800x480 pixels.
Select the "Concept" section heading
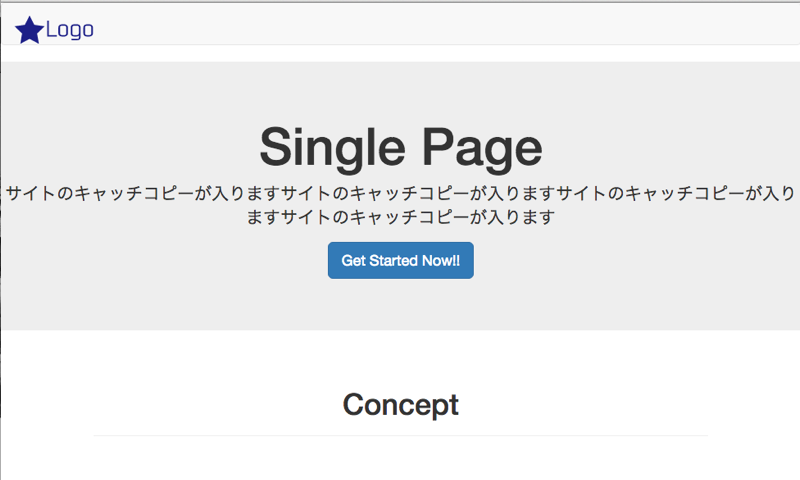point(401,405)
